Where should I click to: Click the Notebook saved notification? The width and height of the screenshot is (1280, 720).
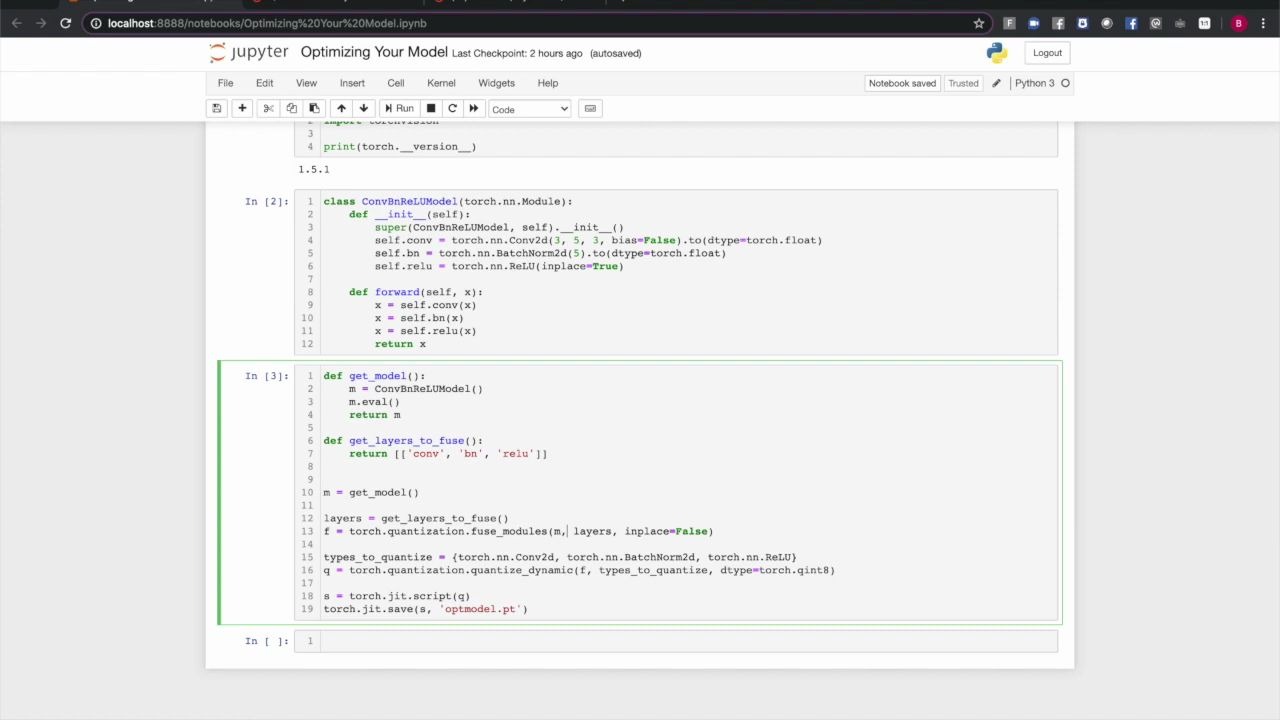pyautogui.click(x=902, y=83)
